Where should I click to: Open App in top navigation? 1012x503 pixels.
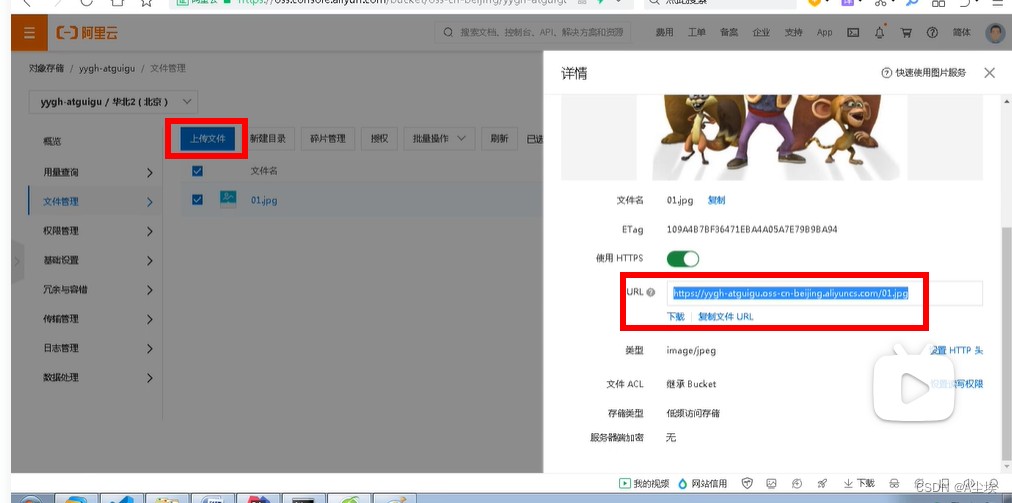(824, 32)
